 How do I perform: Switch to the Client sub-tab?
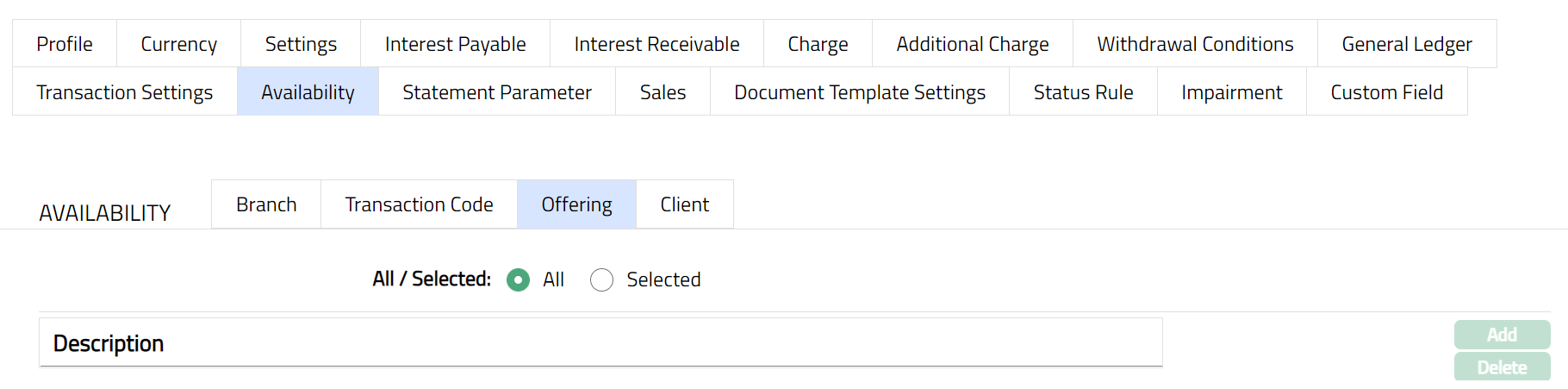coord(685,204)
